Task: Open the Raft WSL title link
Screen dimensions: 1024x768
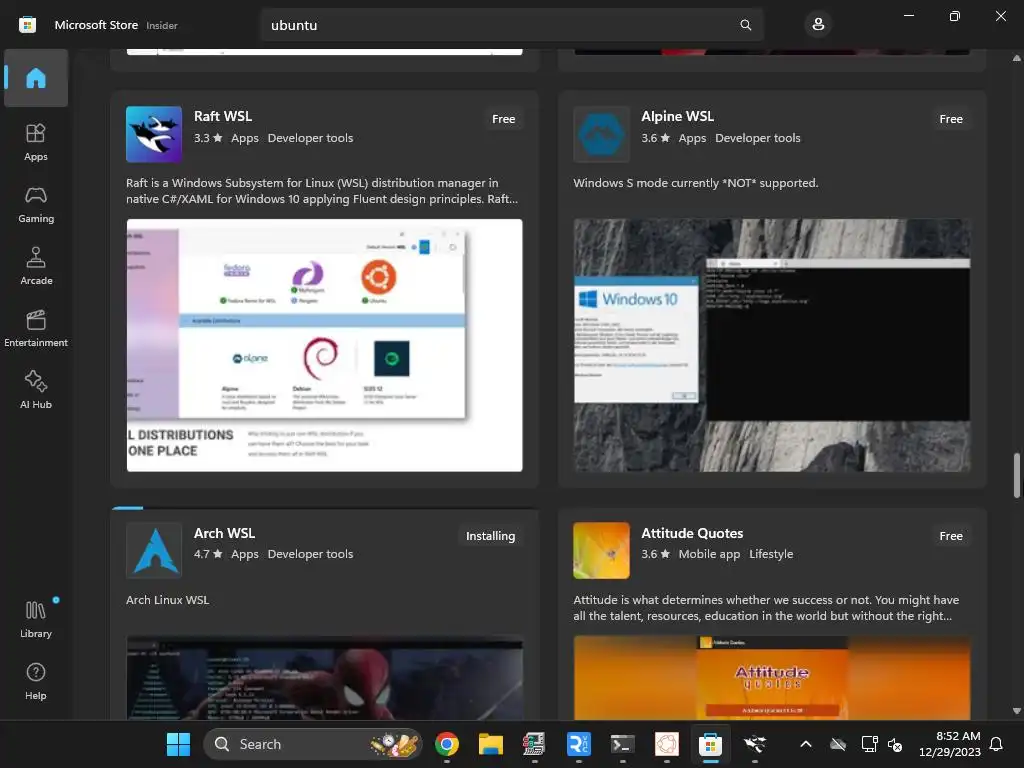Action: pos(223,116)
